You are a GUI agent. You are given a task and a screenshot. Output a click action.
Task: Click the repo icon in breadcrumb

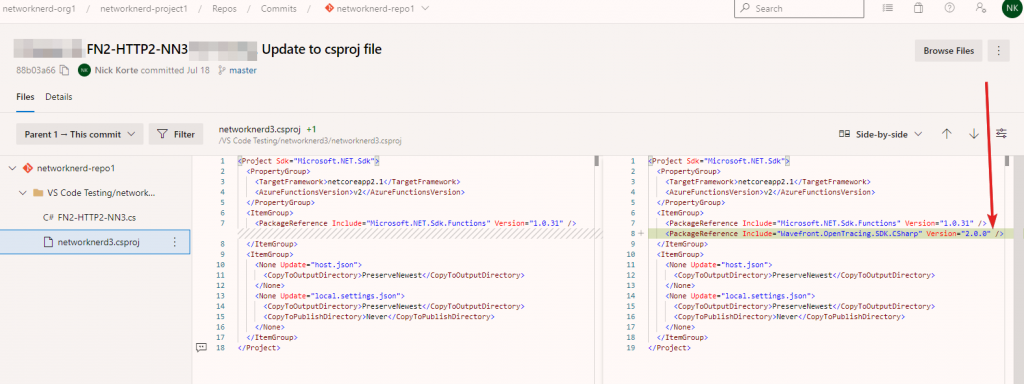[x=329, y=8]
